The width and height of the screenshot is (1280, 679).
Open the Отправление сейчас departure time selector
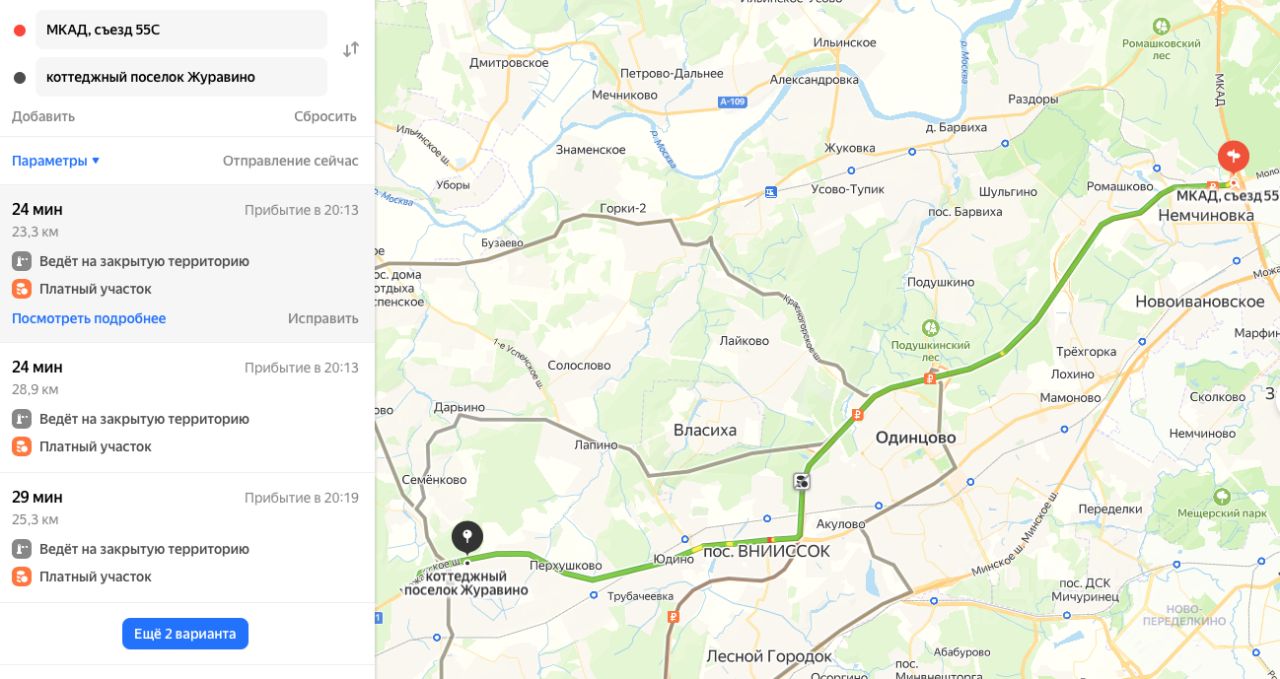pyautogui.click(x=290, y=161)
